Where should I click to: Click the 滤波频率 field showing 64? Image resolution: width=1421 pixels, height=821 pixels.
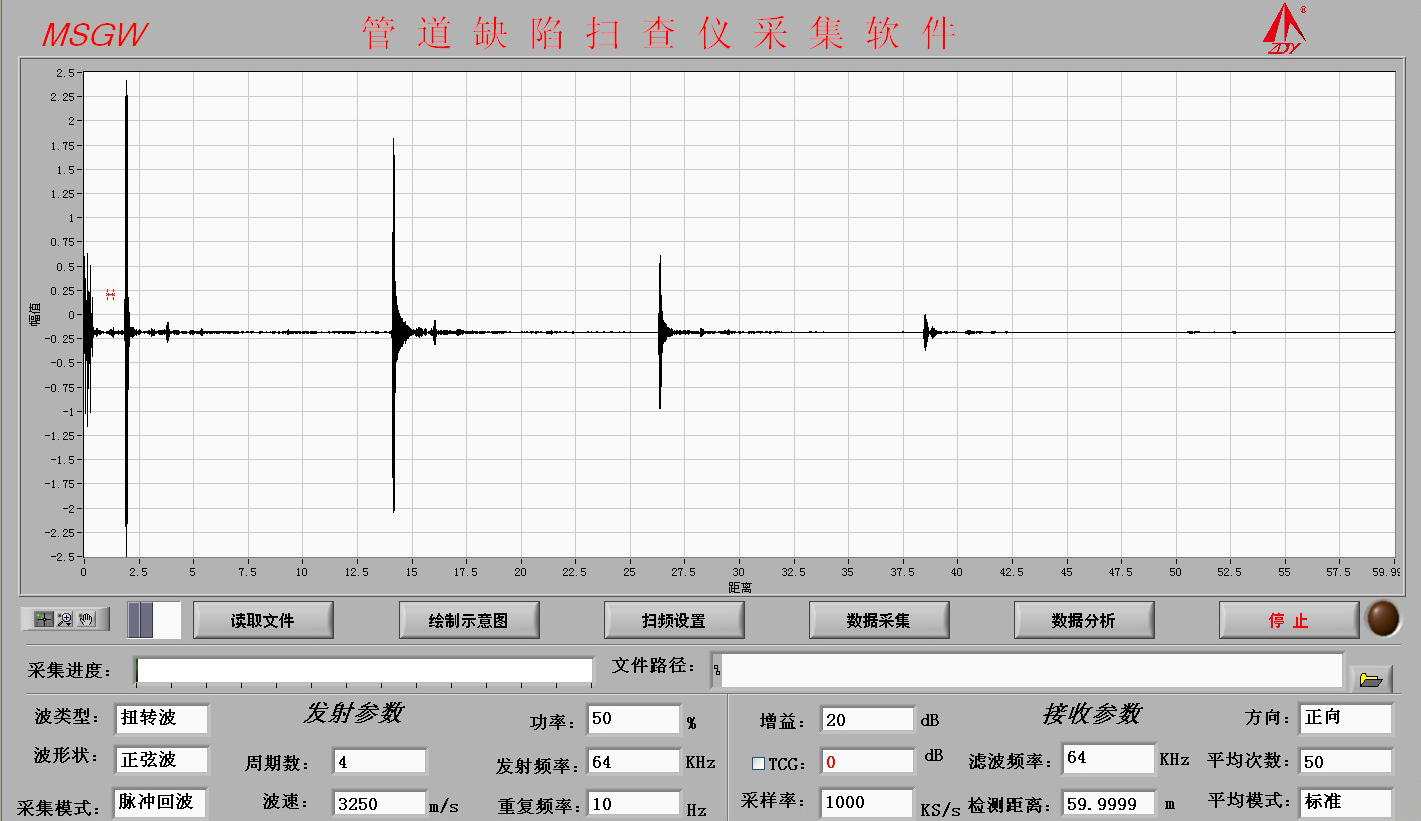point(1108,758)
